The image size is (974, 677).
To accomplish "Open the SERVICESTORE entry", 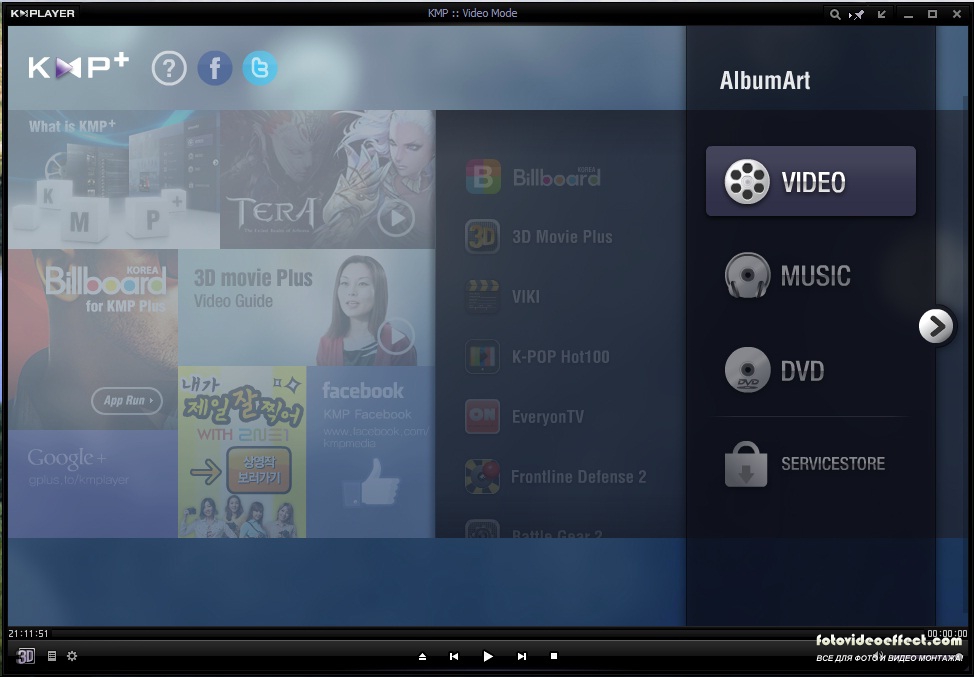I will point(805,464).
